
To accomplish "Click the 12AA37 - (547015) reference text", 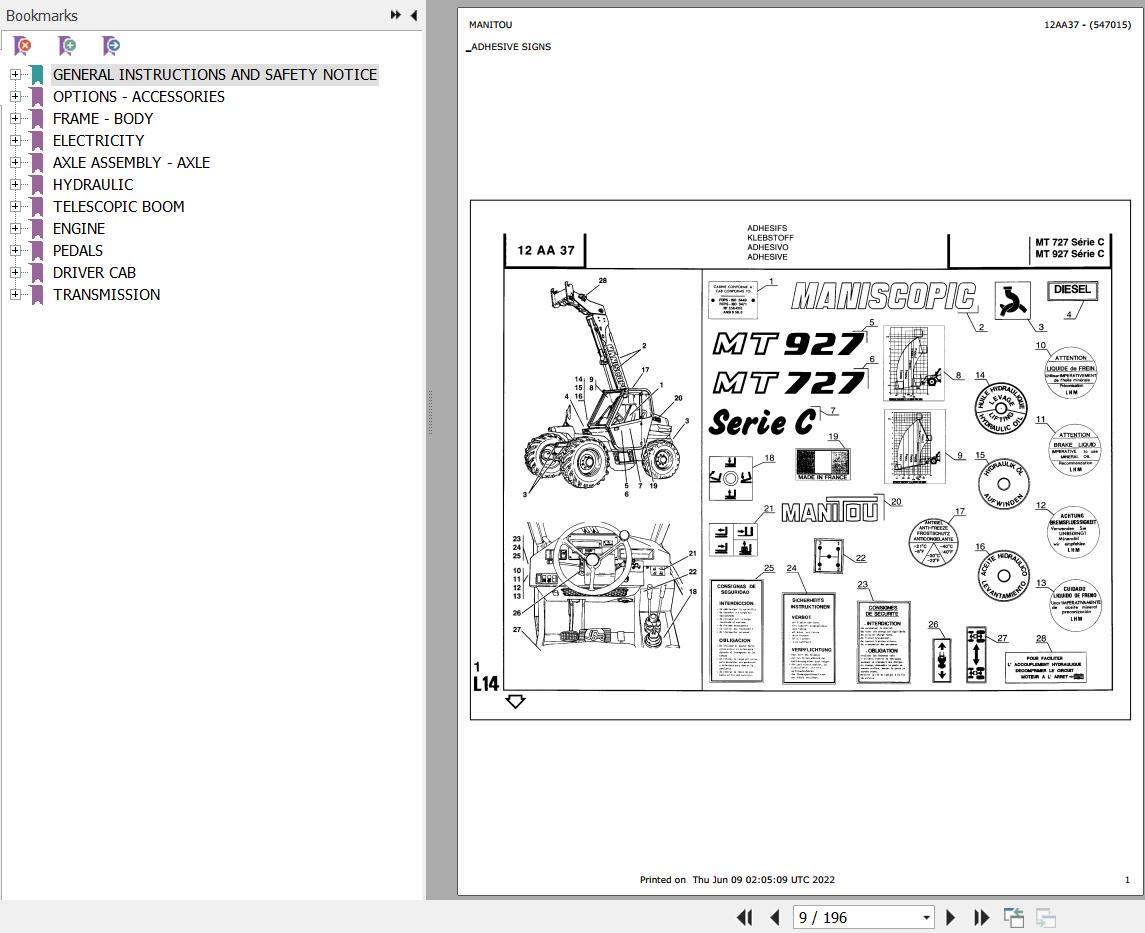I will pos(1087,25).
